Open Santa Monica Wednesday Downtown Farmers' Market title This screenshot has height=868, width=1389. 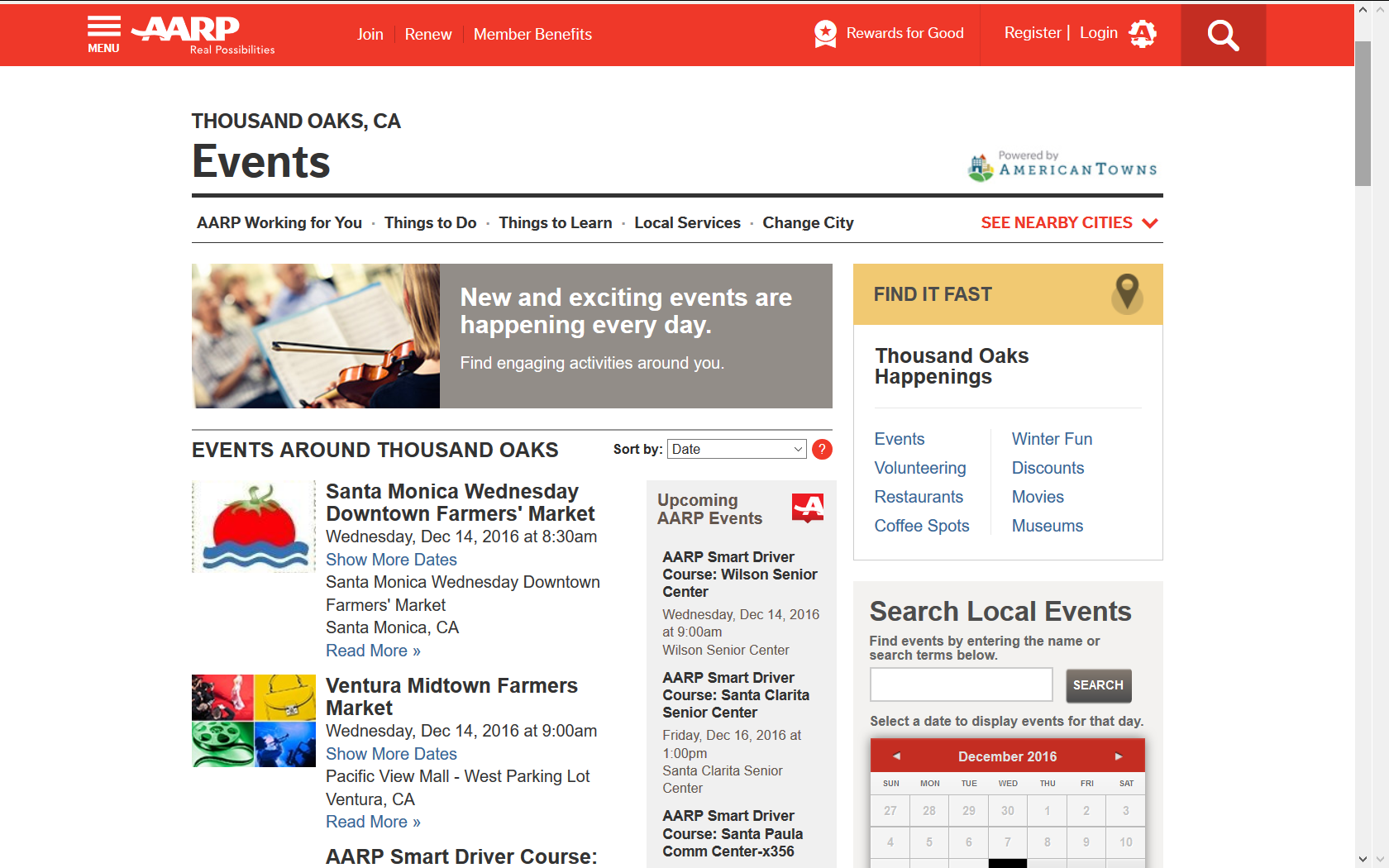click(x=461, y=503)
